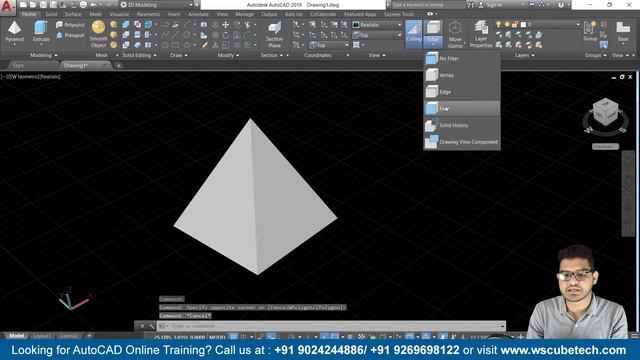This screenshot has width=640, height=360.
Task: Click the Group tool icon
Action: [x=589, y=28]
